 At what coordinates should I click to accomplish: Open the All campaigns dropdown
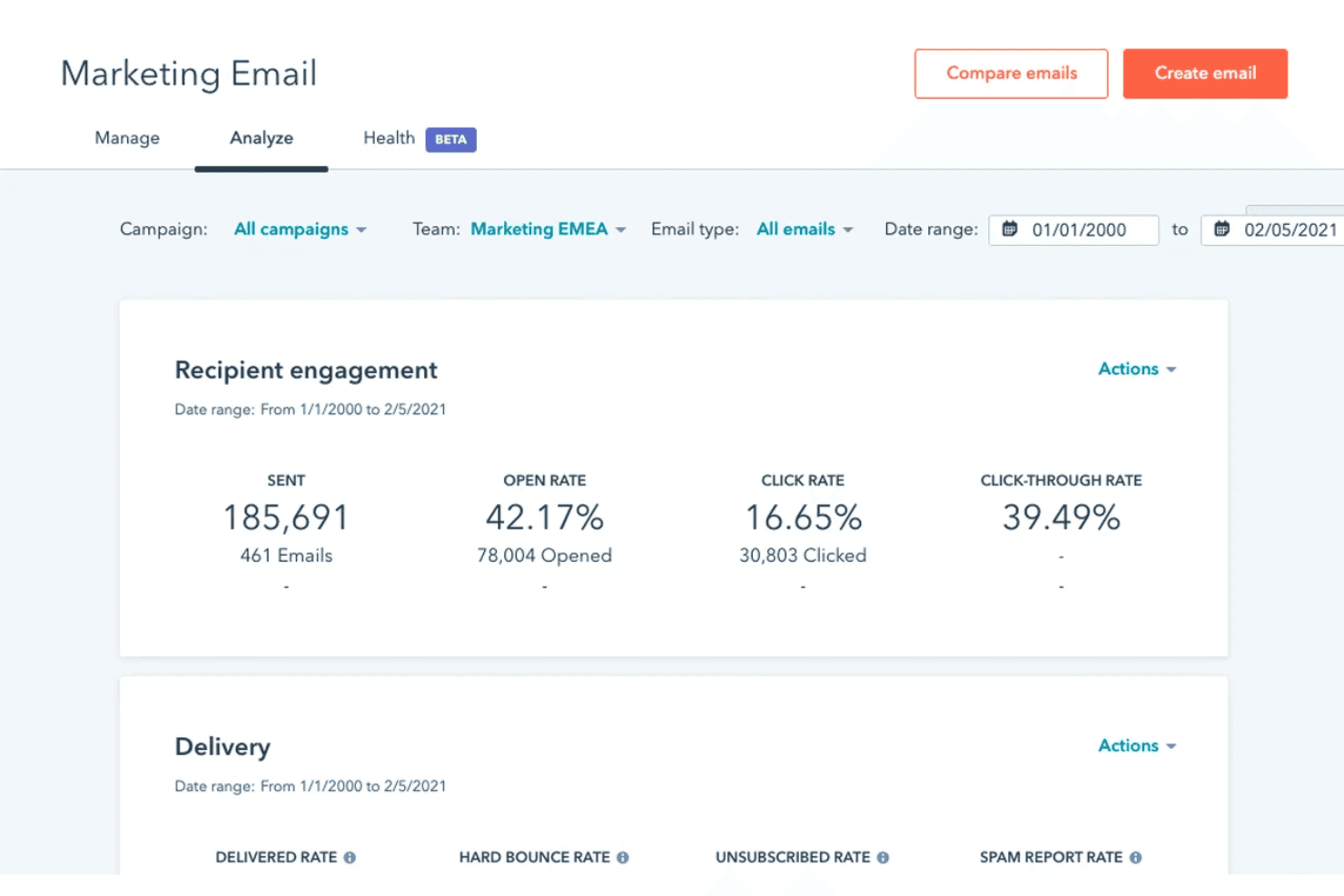(300, 229)
